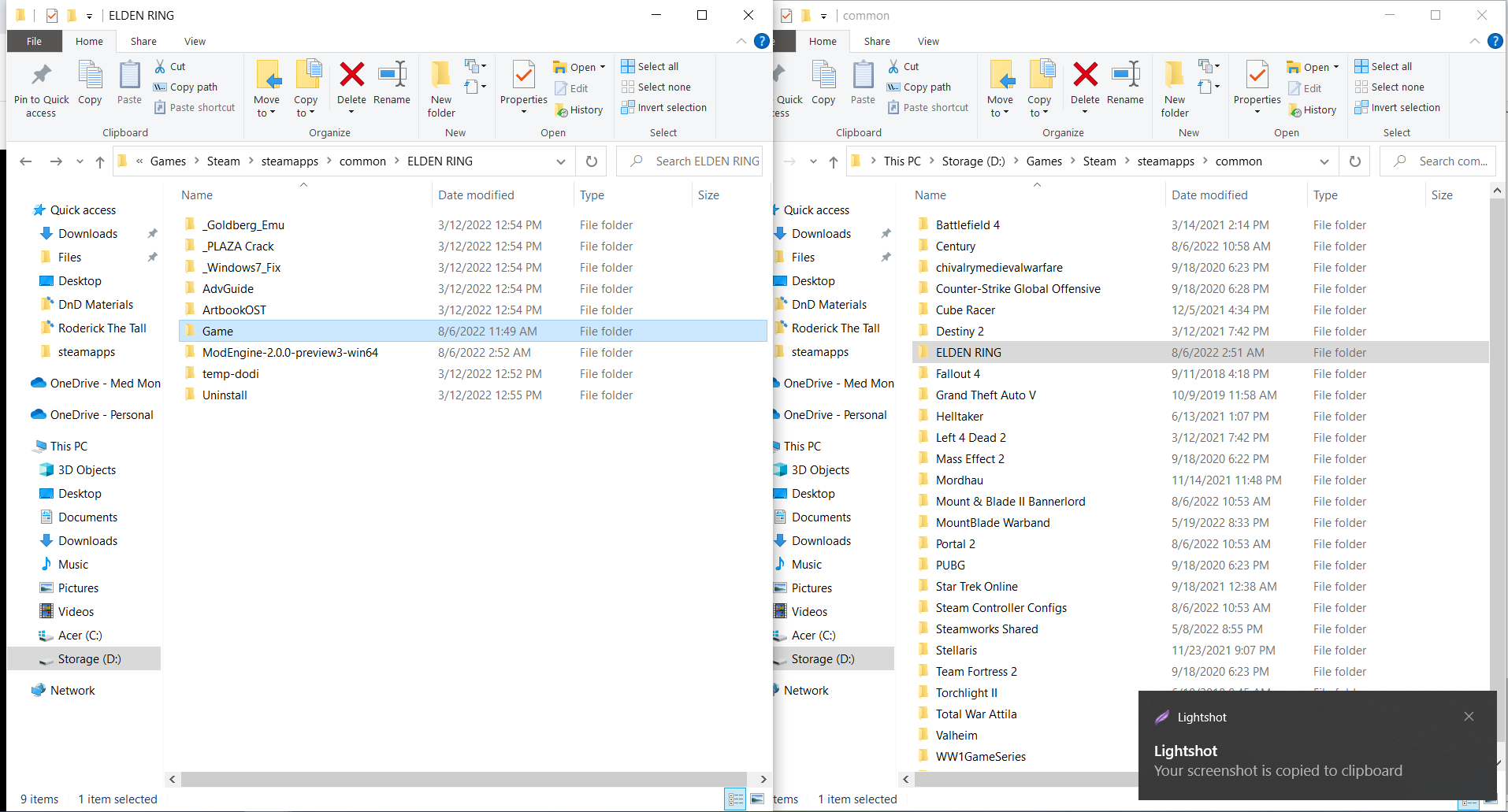Click Cut in ELDEN RING window ribbon
Image resolution: width=1508 pixels, height=812 pixels.
(x=170, y=66)
